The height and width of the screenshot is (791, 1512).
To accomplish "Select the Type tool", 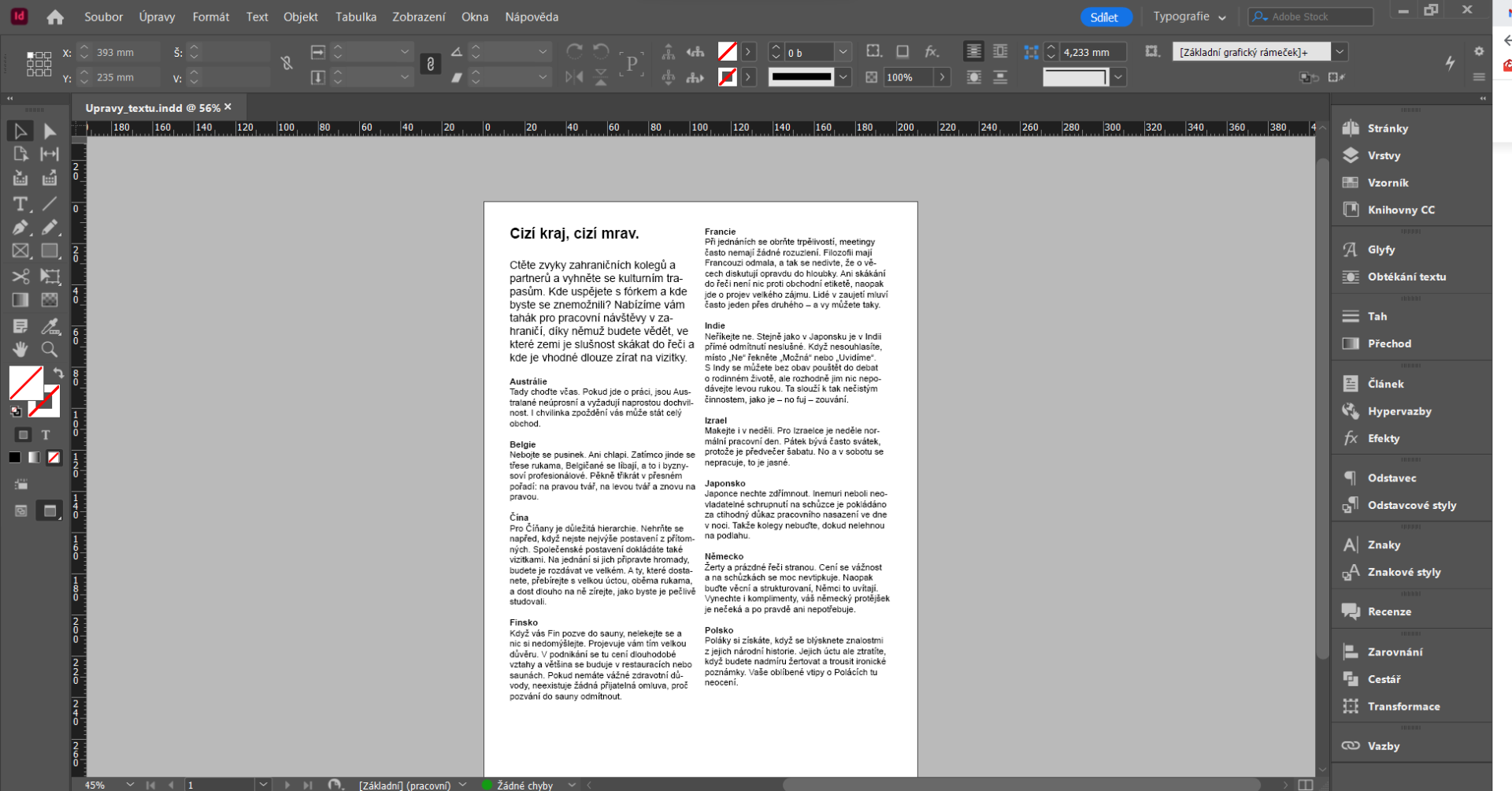I will (x=19, y=204).
